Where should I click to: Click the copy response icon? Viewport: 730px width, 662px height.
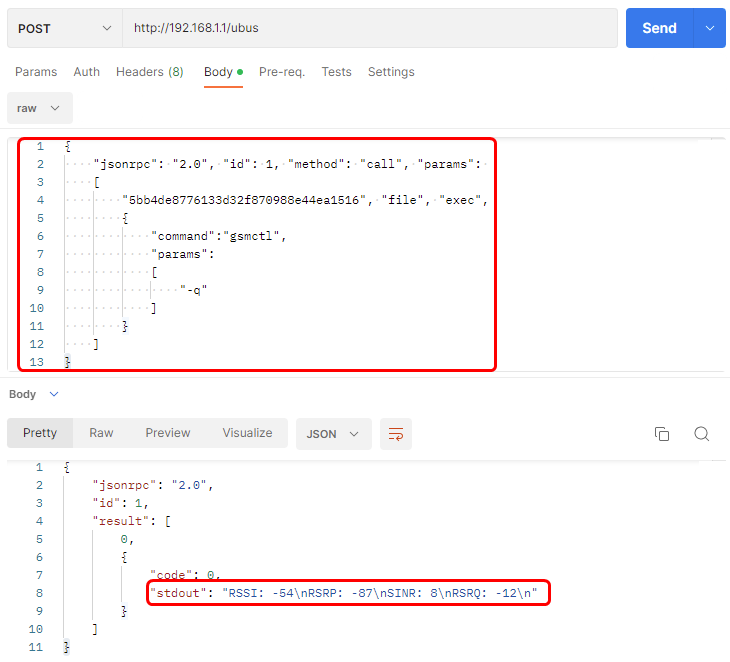tap(661, 434)
